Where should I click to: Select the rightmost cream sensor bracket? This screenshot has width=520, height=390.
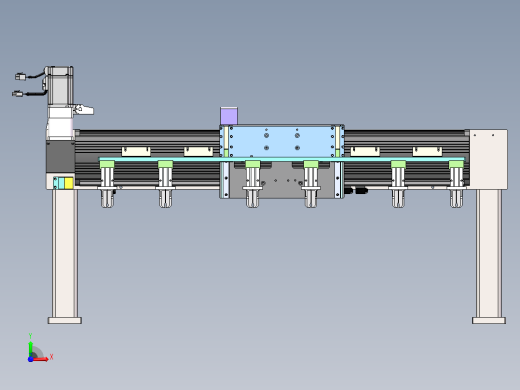(x=427, y=151)
